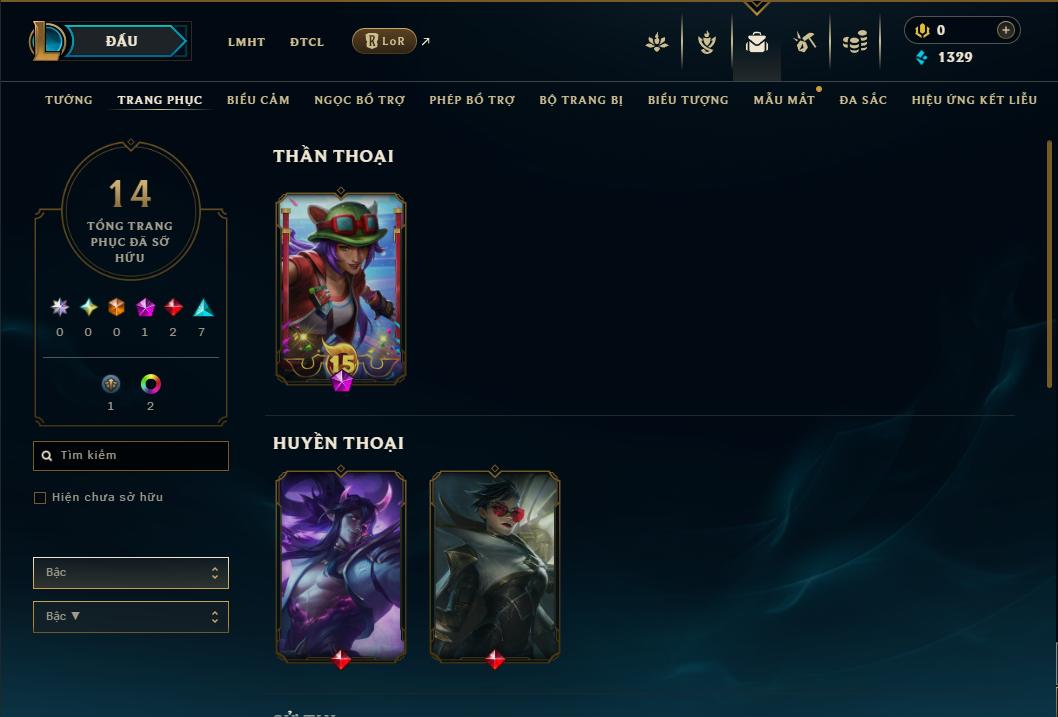The height and width of the screenshot is (717, 1058).
Task: Select the Teemo mythic skin thumbnail
Action: pos(341,289)
